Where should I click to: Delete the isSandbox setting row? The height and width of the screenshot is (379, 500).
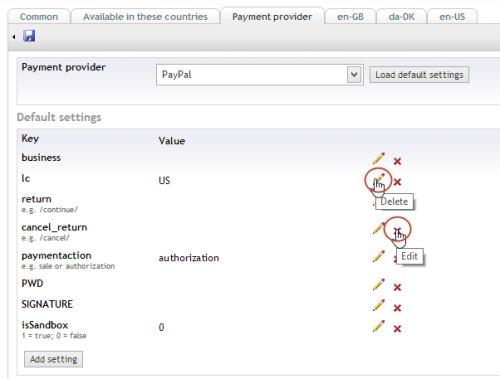(x=397, y=329)
